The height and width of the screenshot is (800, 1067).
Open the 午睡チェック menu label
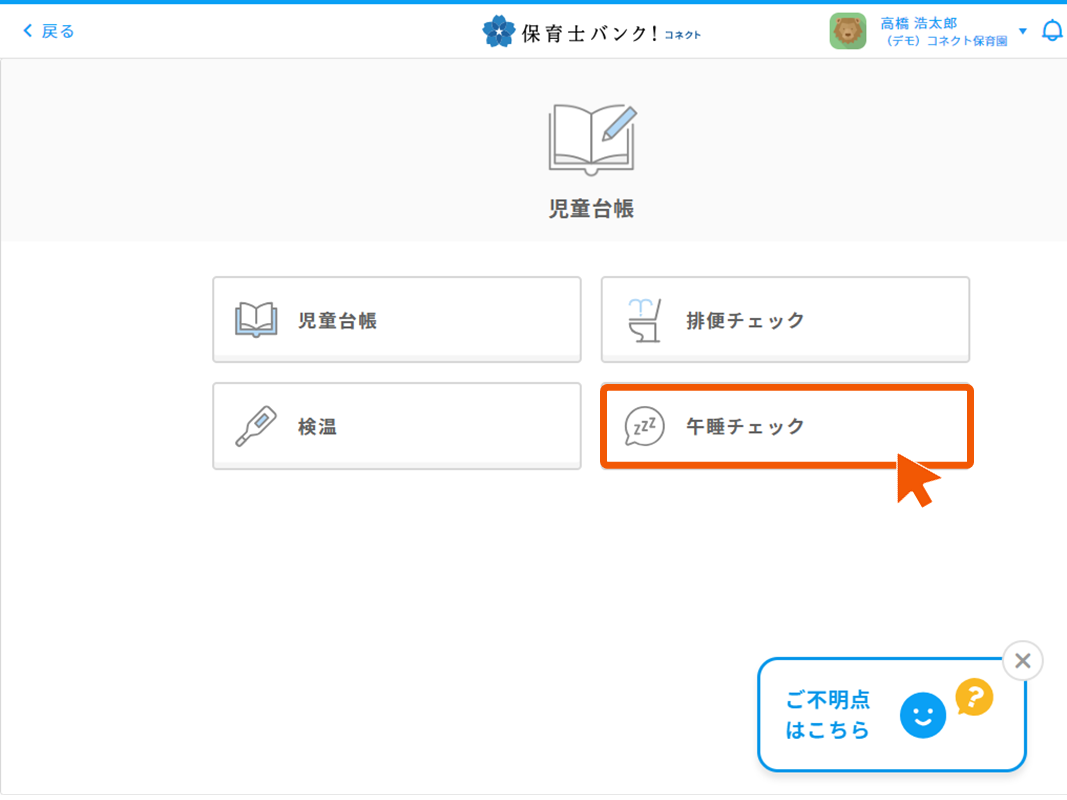tap(745, 427)
